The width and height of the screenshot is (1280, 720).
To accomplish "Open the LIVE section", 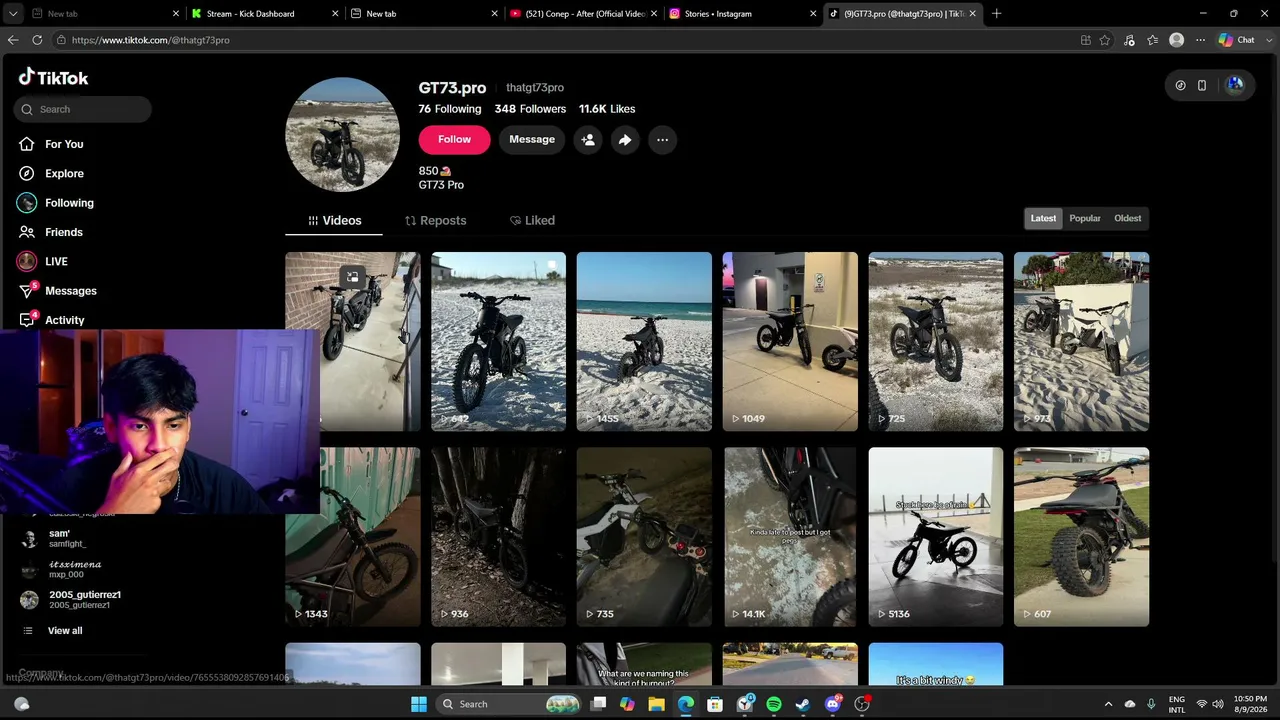I will [43, 261].
